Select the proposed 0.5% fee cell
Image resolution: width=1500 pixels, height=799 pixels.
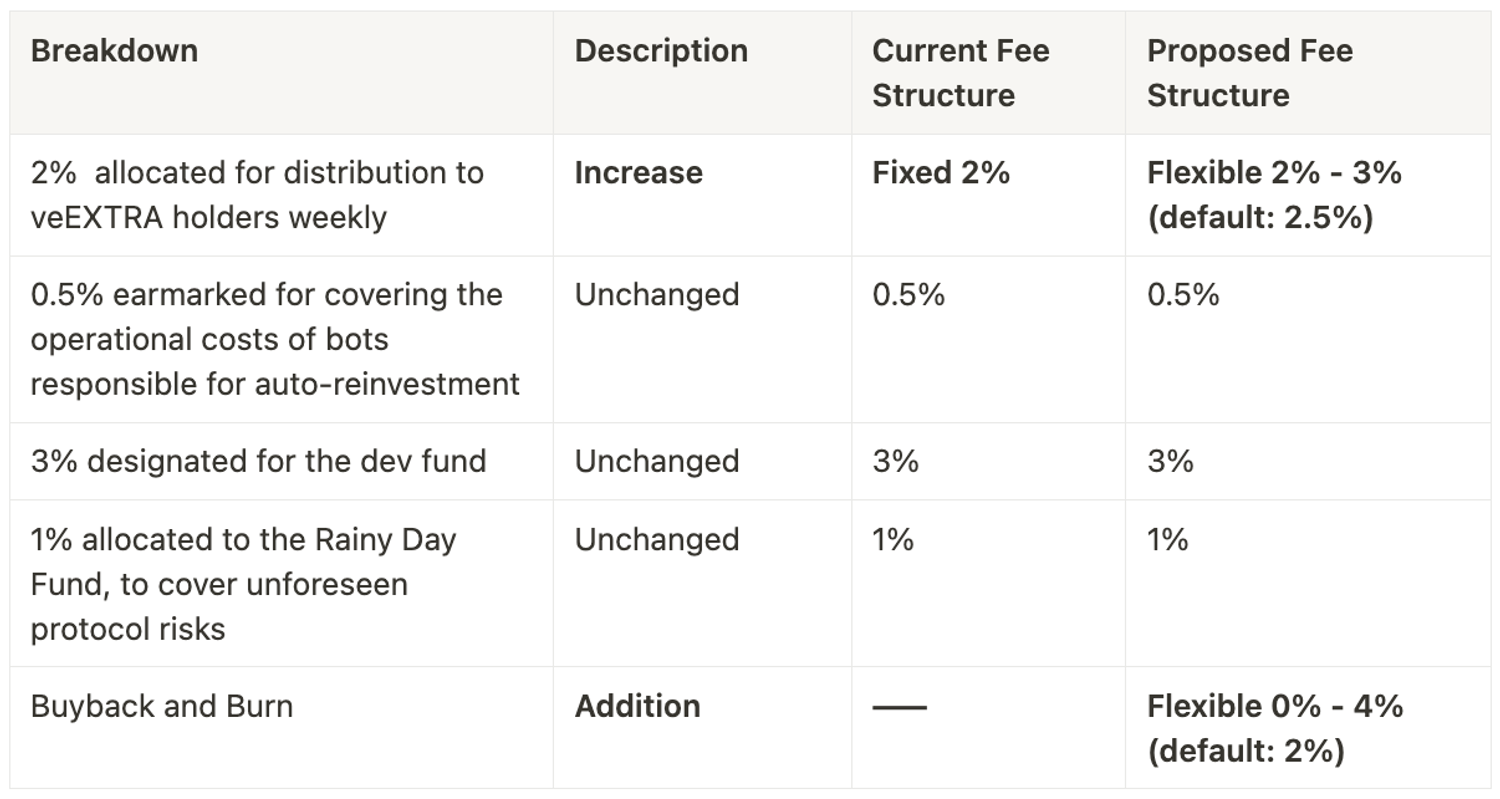click(x=1183, y=295)
